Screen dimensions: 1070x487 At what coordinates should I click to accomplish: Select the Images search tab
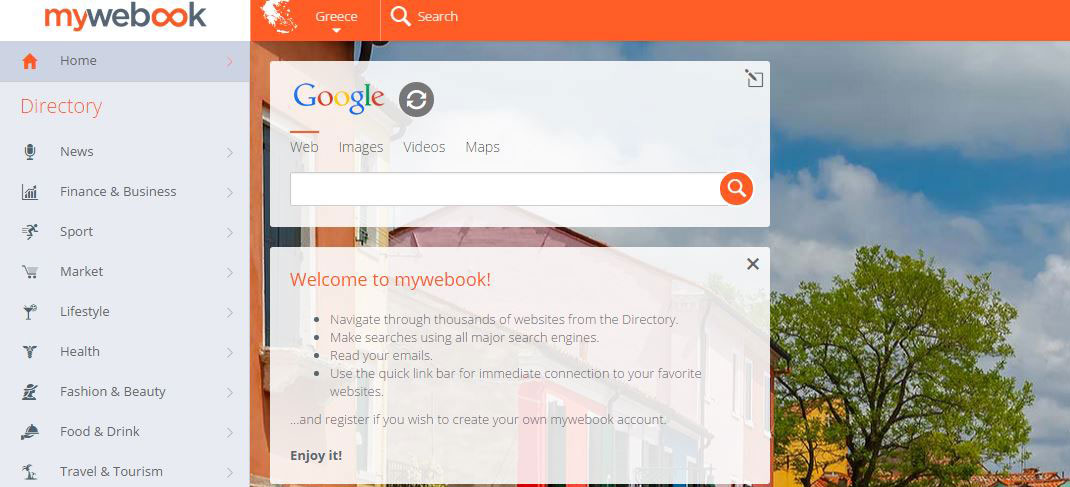coord(361,147)
